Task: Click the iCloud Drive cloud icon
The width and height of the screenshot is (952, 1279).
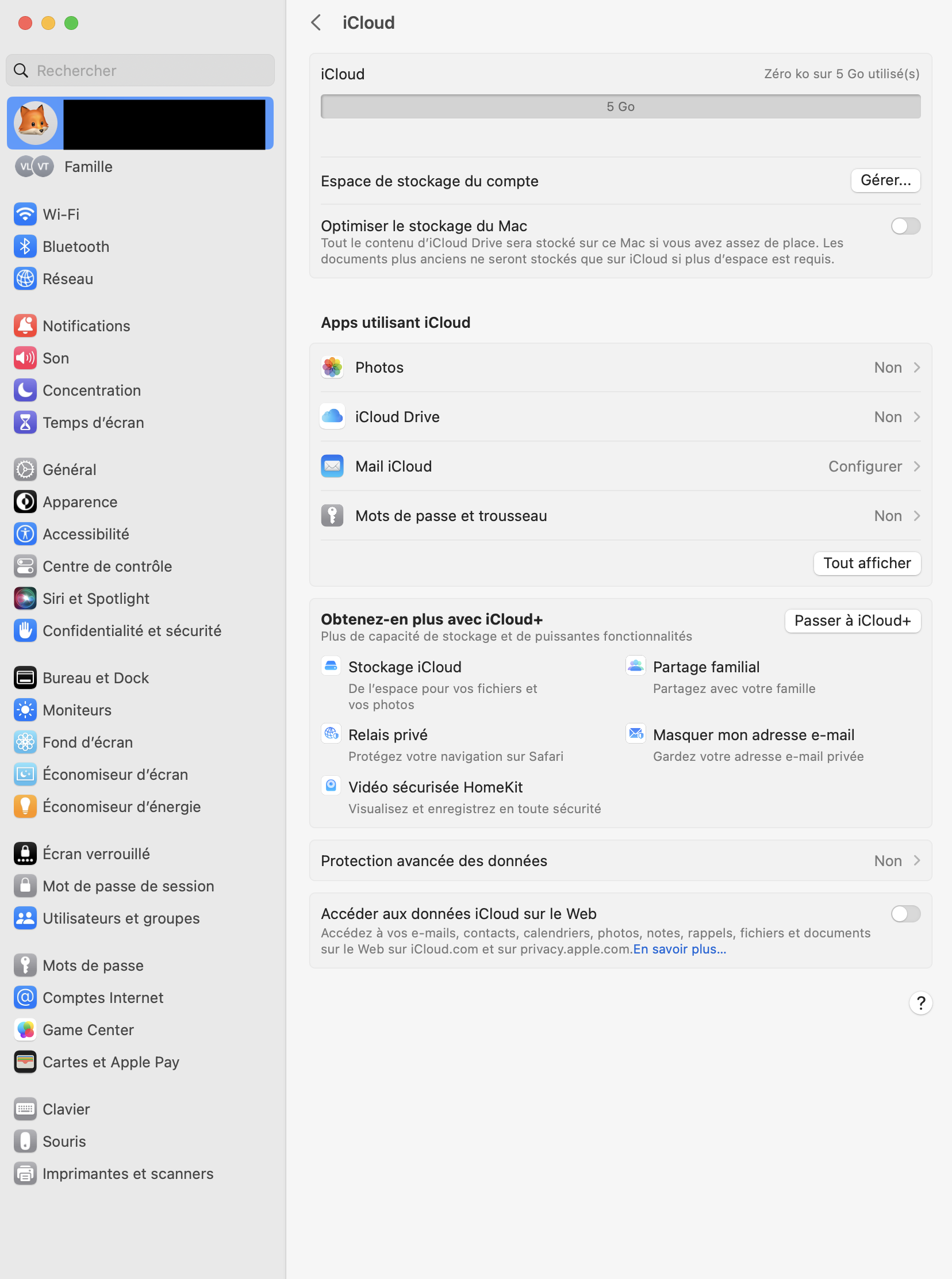Action: (x=332, y=418)
